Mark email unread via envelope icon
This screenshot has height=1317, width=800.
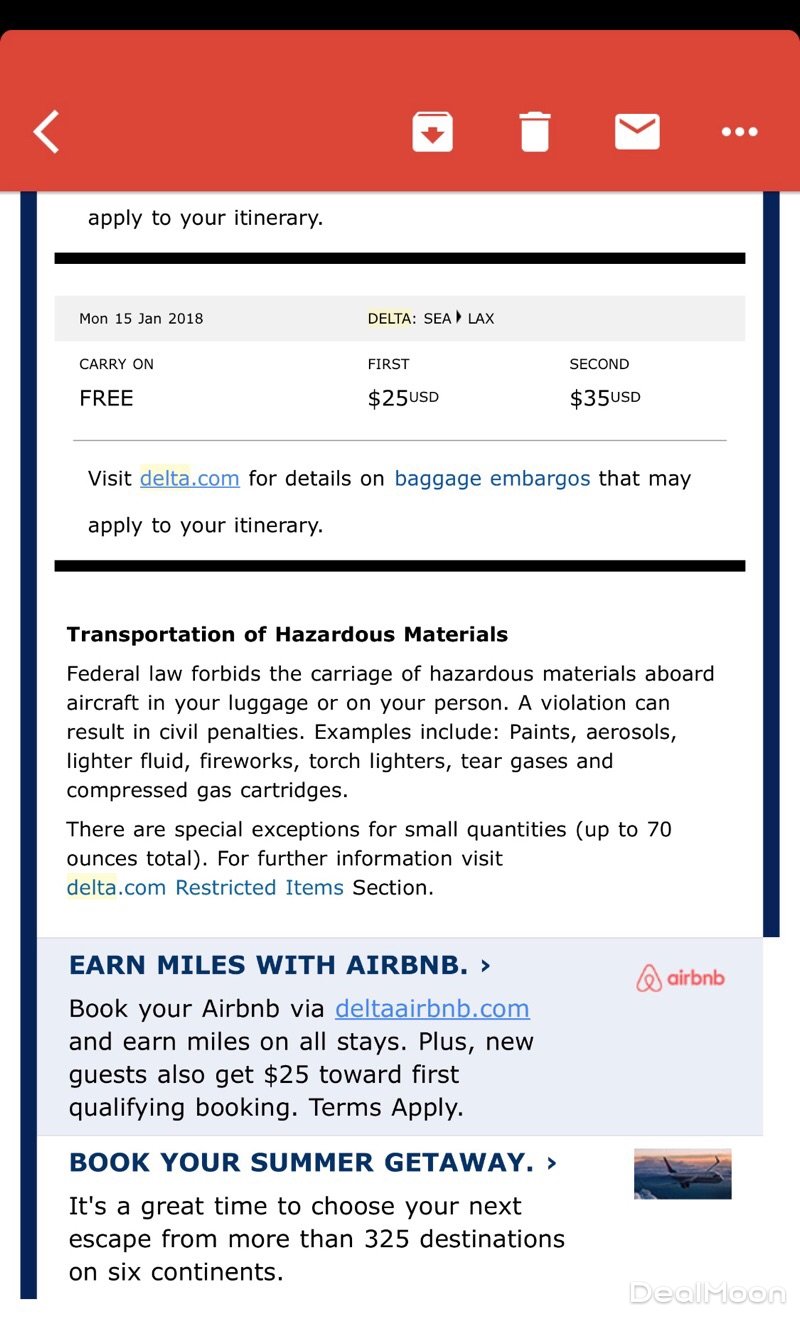point(637,131)
